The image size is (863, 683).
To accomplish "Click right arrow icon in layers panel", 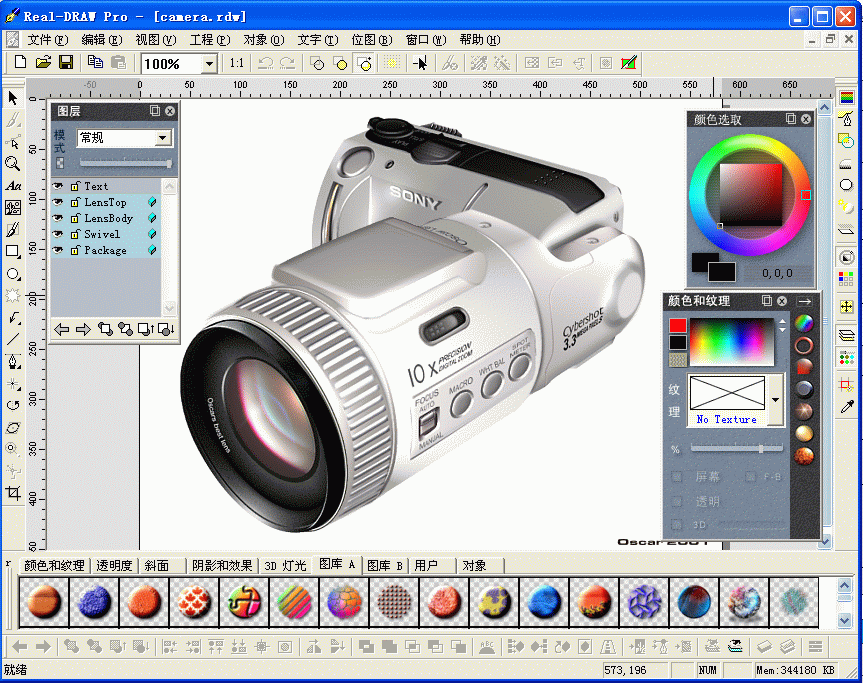I will coord(83,329).
